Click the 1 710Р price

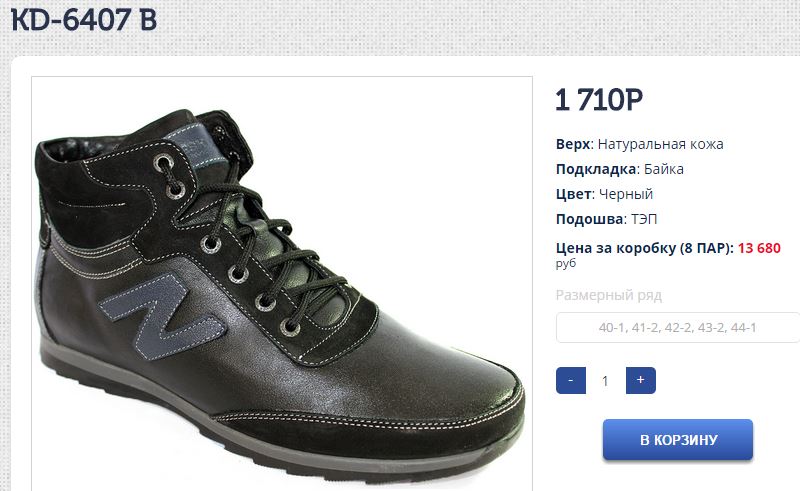pyautogui.click(x=599, y=100)
